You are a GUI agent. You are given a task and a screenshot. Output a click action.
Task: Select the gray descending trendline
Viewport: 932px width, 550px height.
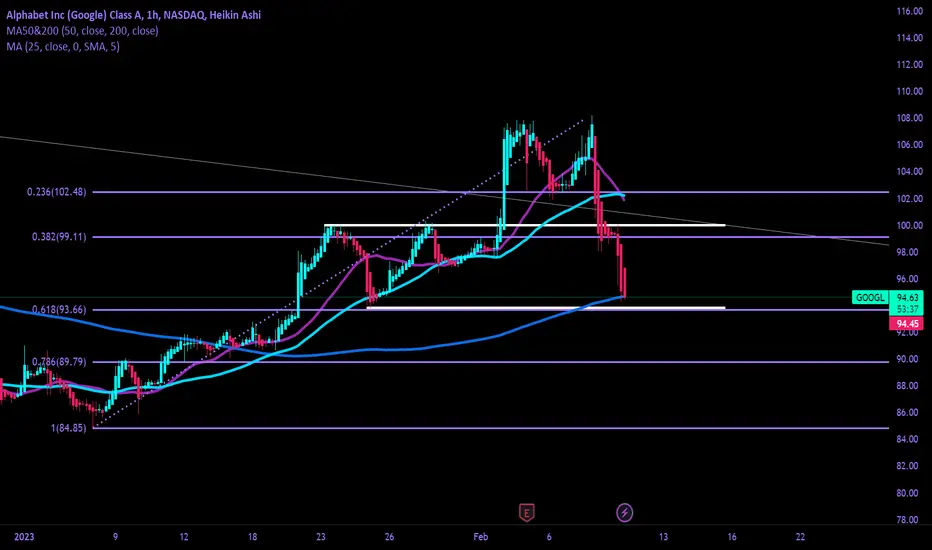[445, 191]
